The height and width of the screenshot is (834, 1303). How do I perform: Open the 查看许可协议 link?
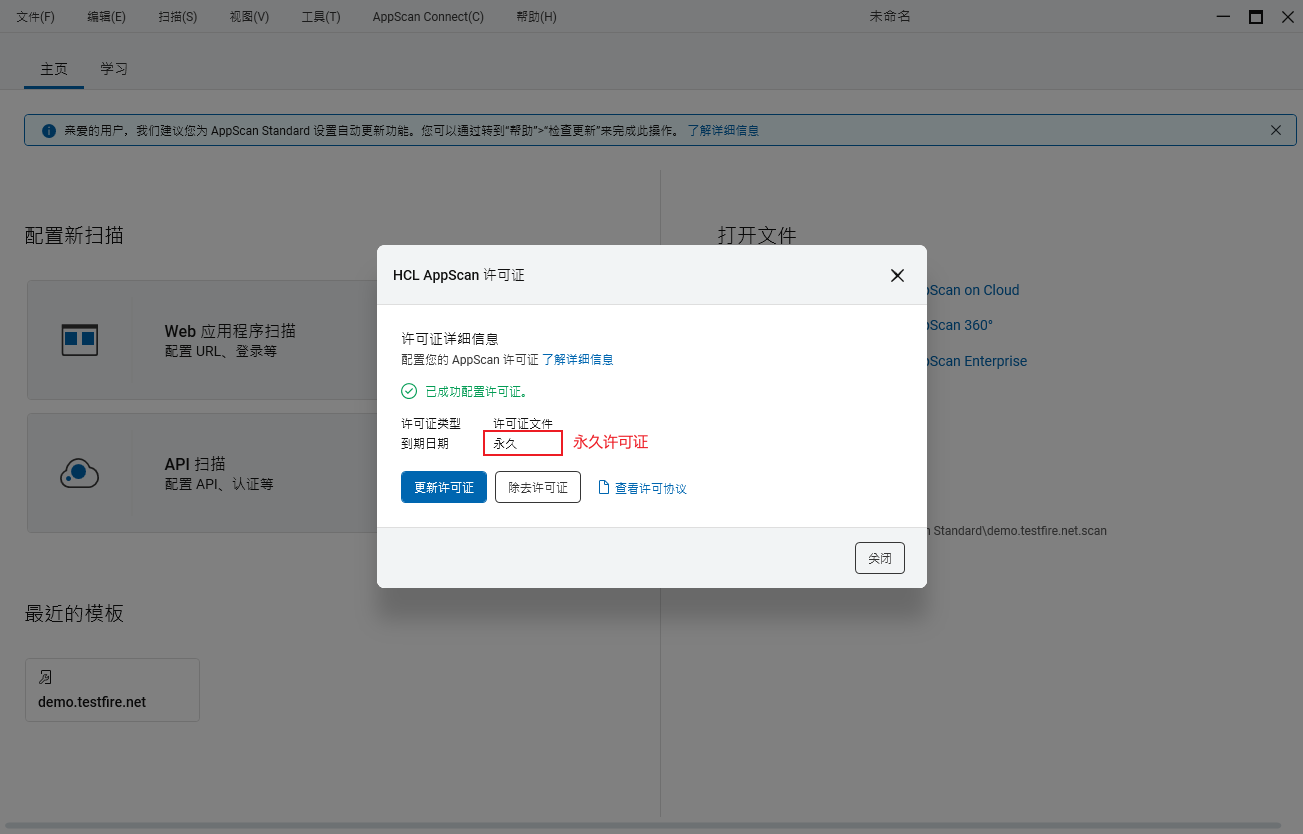coord(651,488)
